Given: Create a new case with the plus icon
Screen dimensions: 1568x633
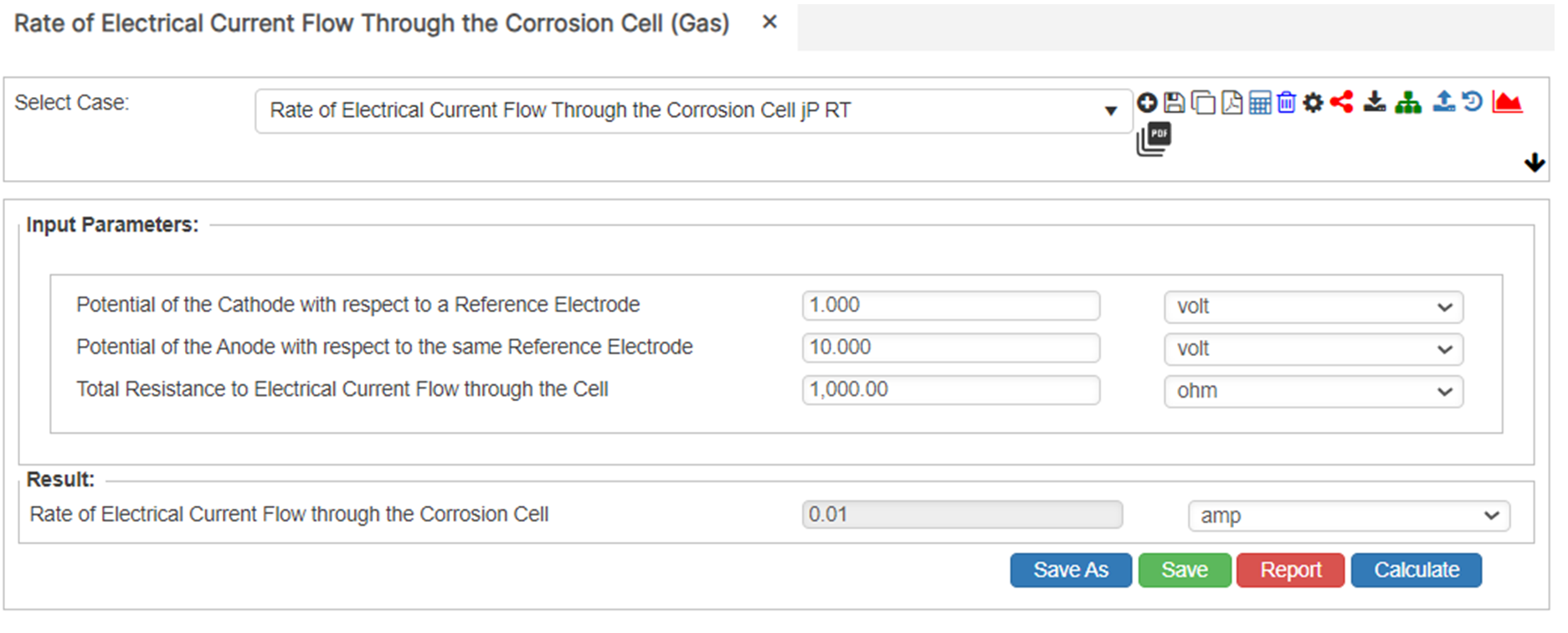Looking at the screenshot, I should pos(1147,102).
